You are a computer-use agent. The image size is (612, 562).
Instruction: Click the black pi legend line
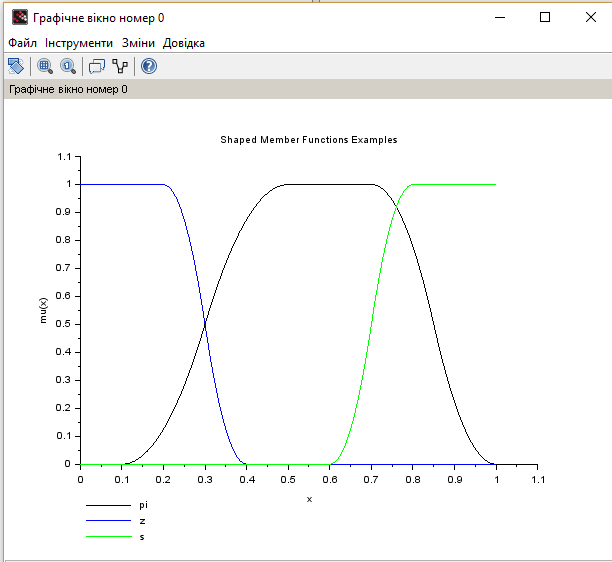[109, 505]
